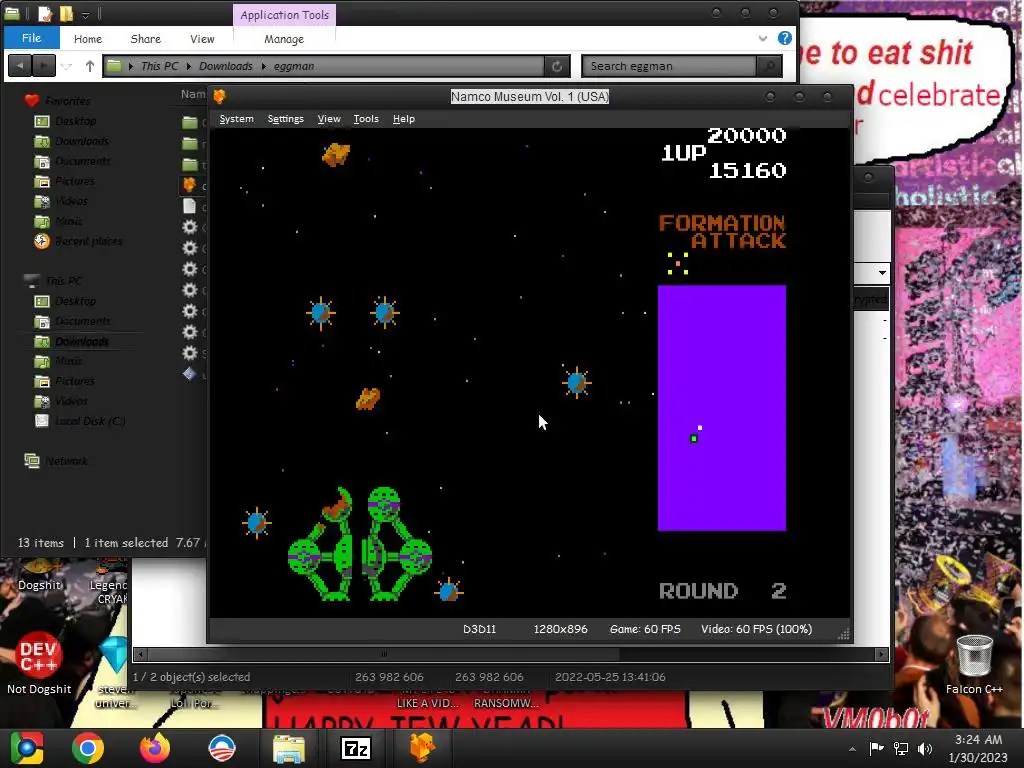Open Documents under Favorites

point(82,161)
